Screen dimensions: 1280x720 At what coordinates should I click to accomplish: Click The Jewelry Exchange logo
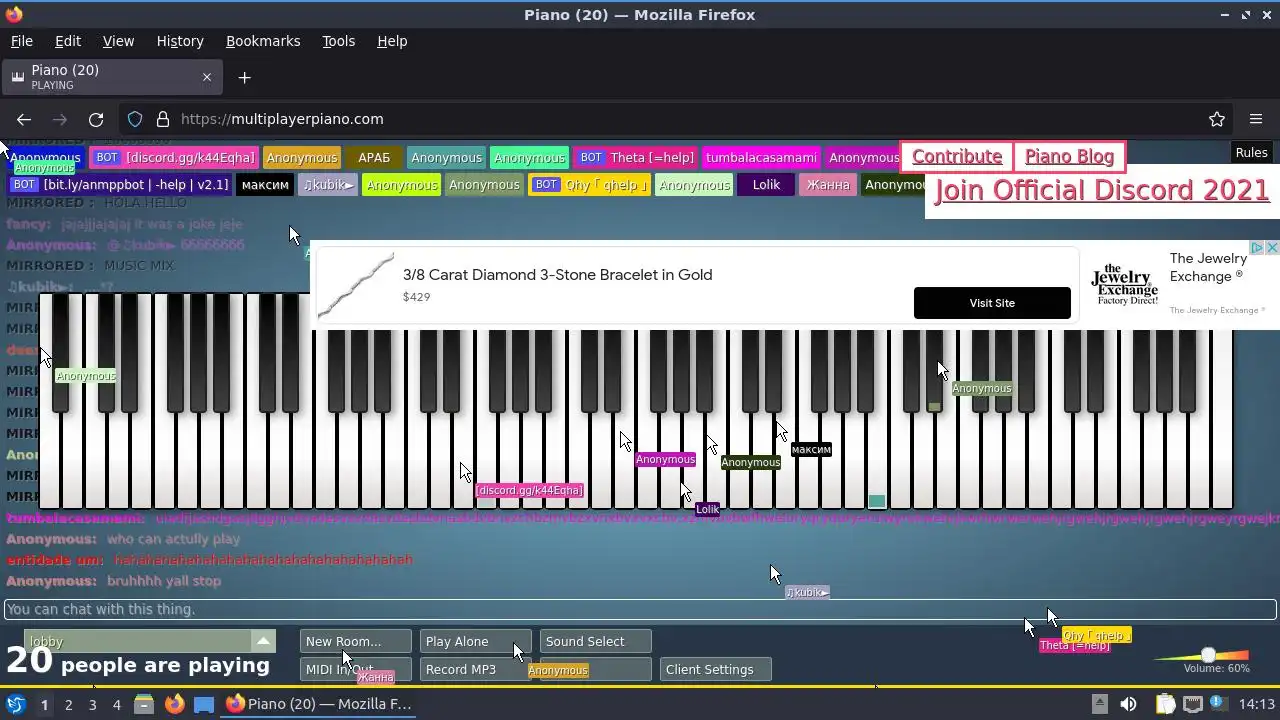click(x=1126, y=285)
